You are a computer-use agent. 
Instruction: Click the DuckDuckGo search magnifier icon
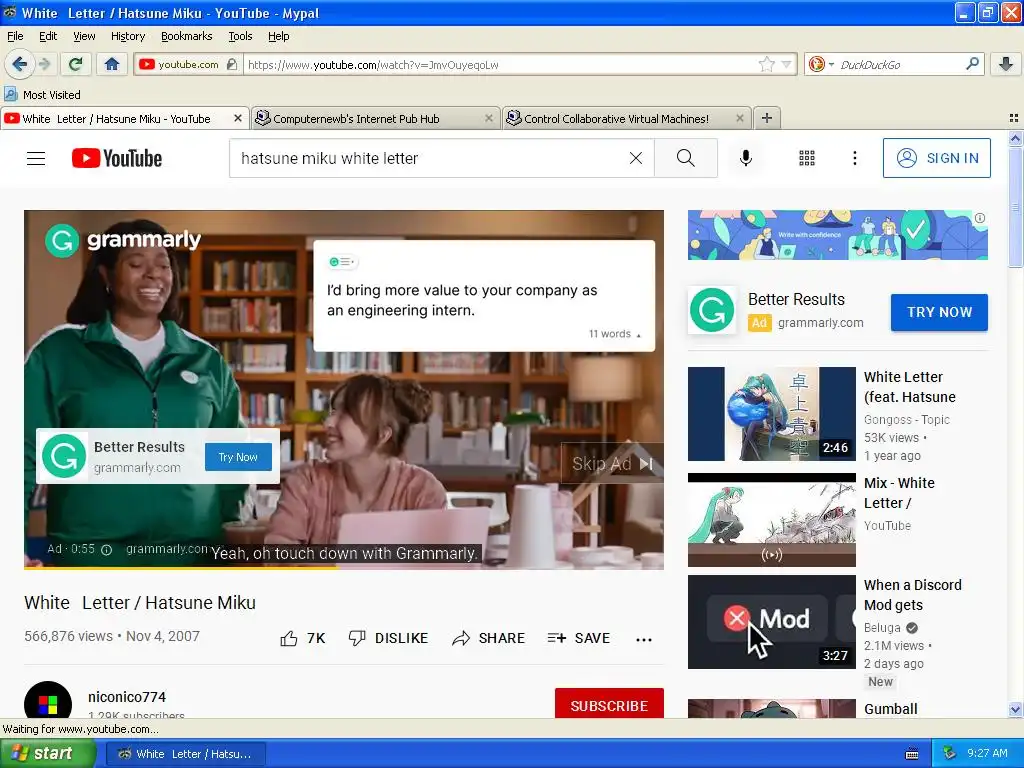972,64
